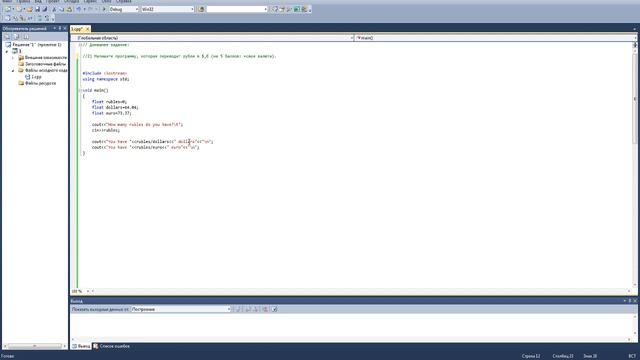This screenshot has height=360, width=640.
Task: Click the Строка 12 status bar entry
Action: (x=531, y=356)
